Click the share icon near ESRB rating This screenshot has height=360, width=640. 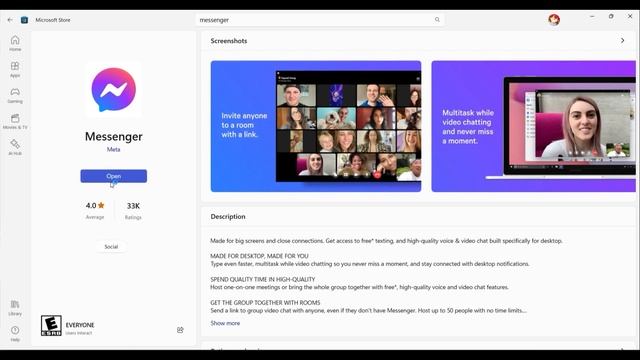pos(180,330)
